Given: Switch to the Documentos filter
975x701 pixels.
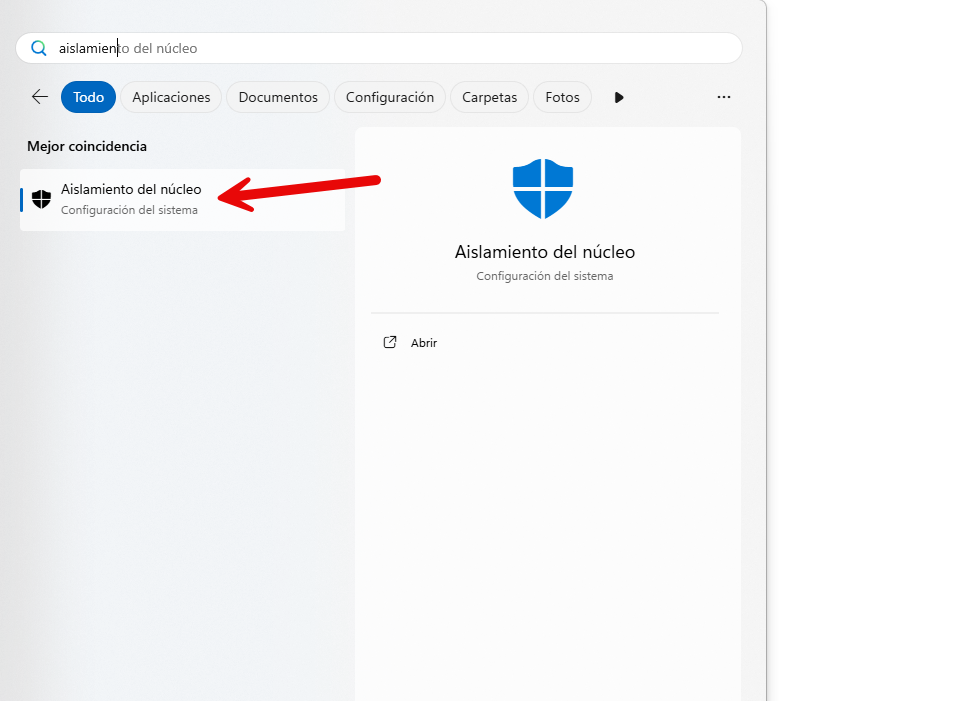Looking at the screenshot, I should point(278,97).
